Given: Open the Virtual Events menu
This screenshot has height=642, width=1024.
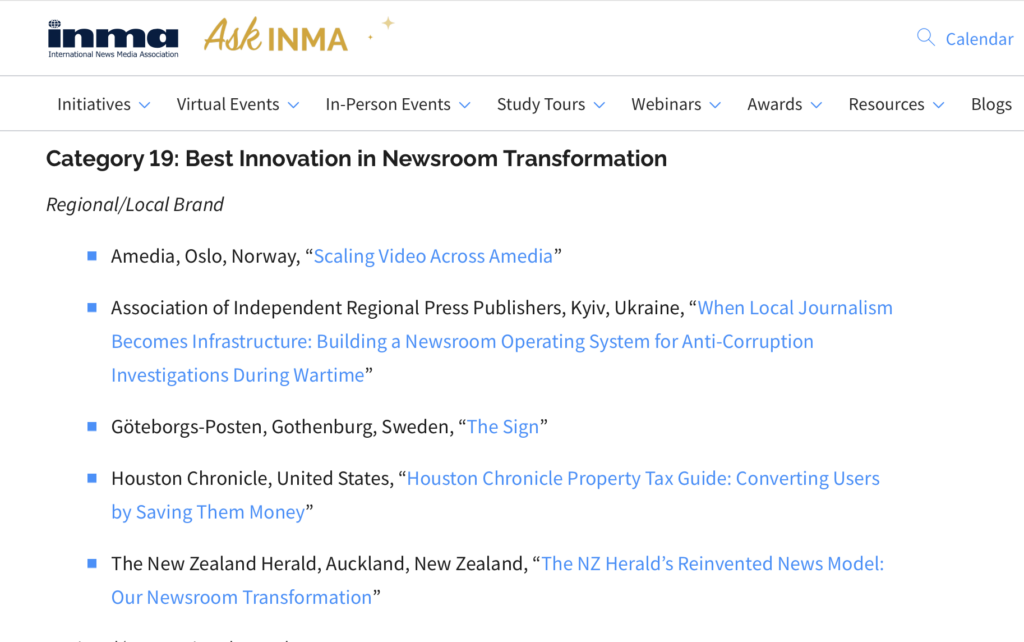Looking at the screenshot, I should point(228,104).
